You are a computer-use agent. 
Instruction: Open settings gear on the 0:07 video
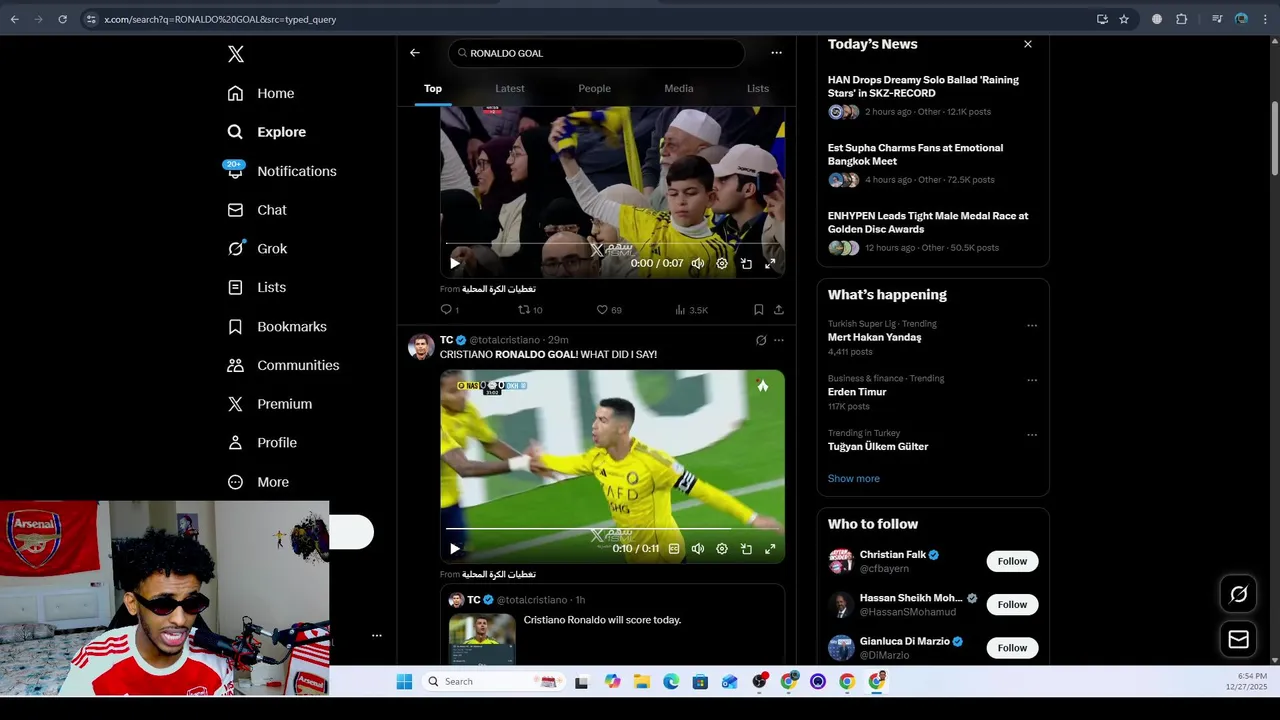[x=722, y=264]
